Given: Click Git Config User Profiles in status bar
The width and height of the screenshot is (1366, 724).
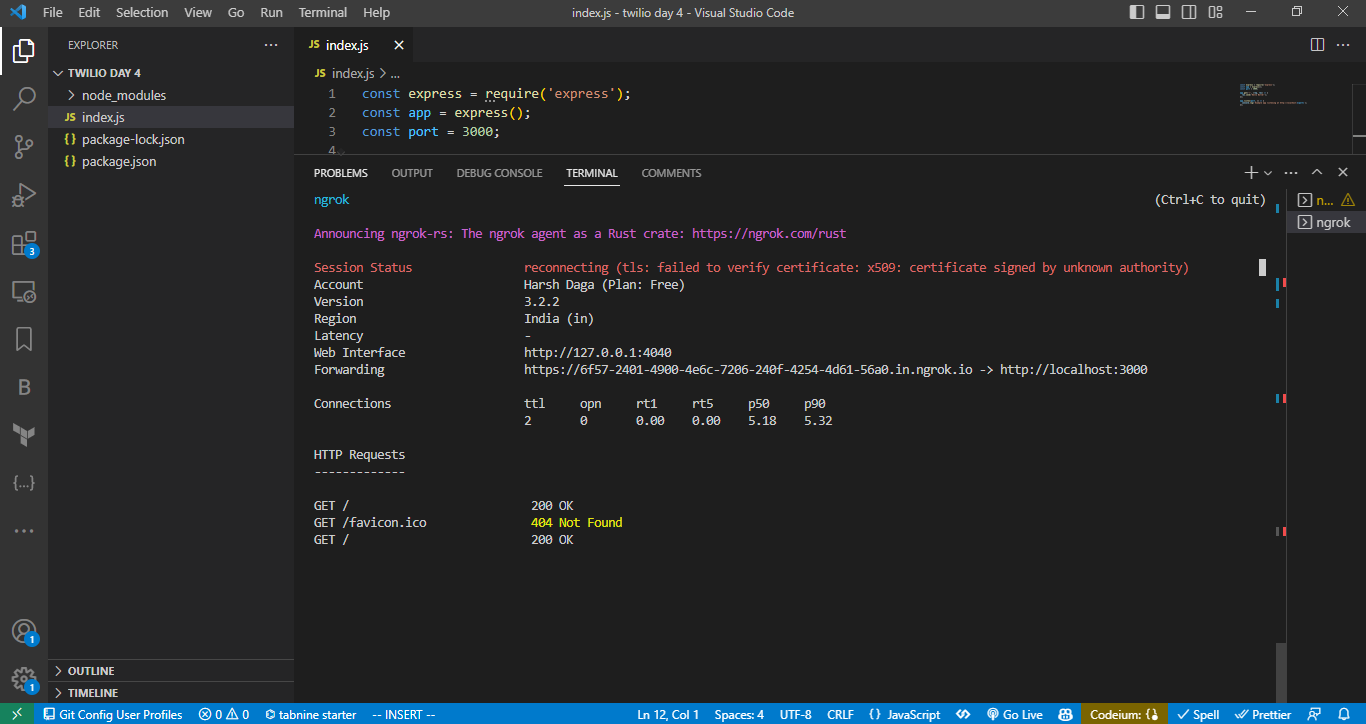Looking at the screenshot, I should coord(112,714).
